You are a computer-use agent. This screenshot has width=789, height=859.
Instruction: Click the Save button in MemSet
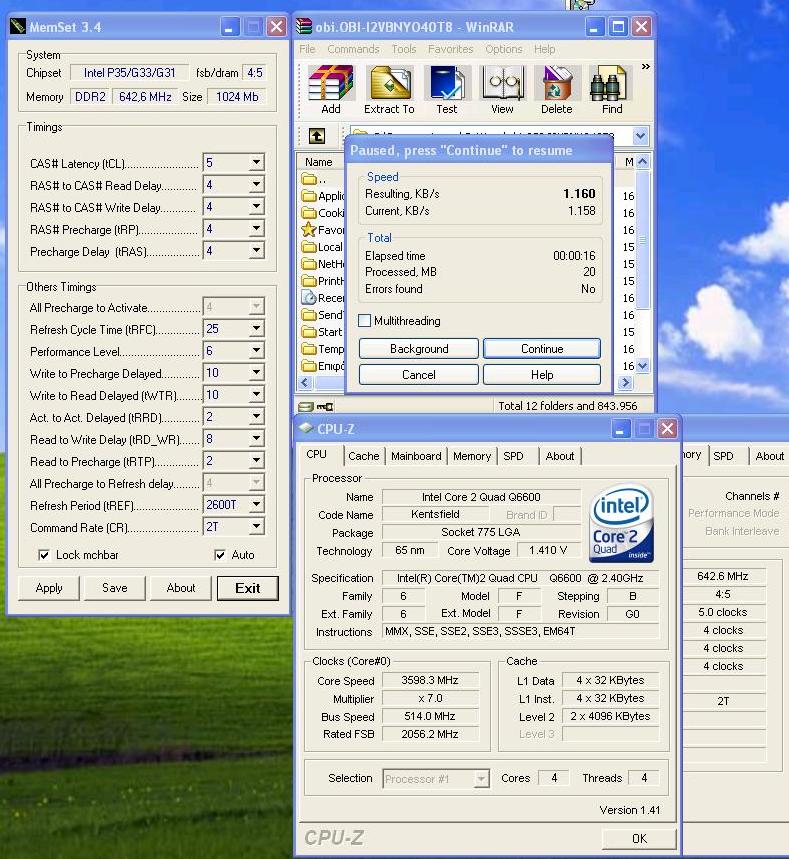click(115, 588)
